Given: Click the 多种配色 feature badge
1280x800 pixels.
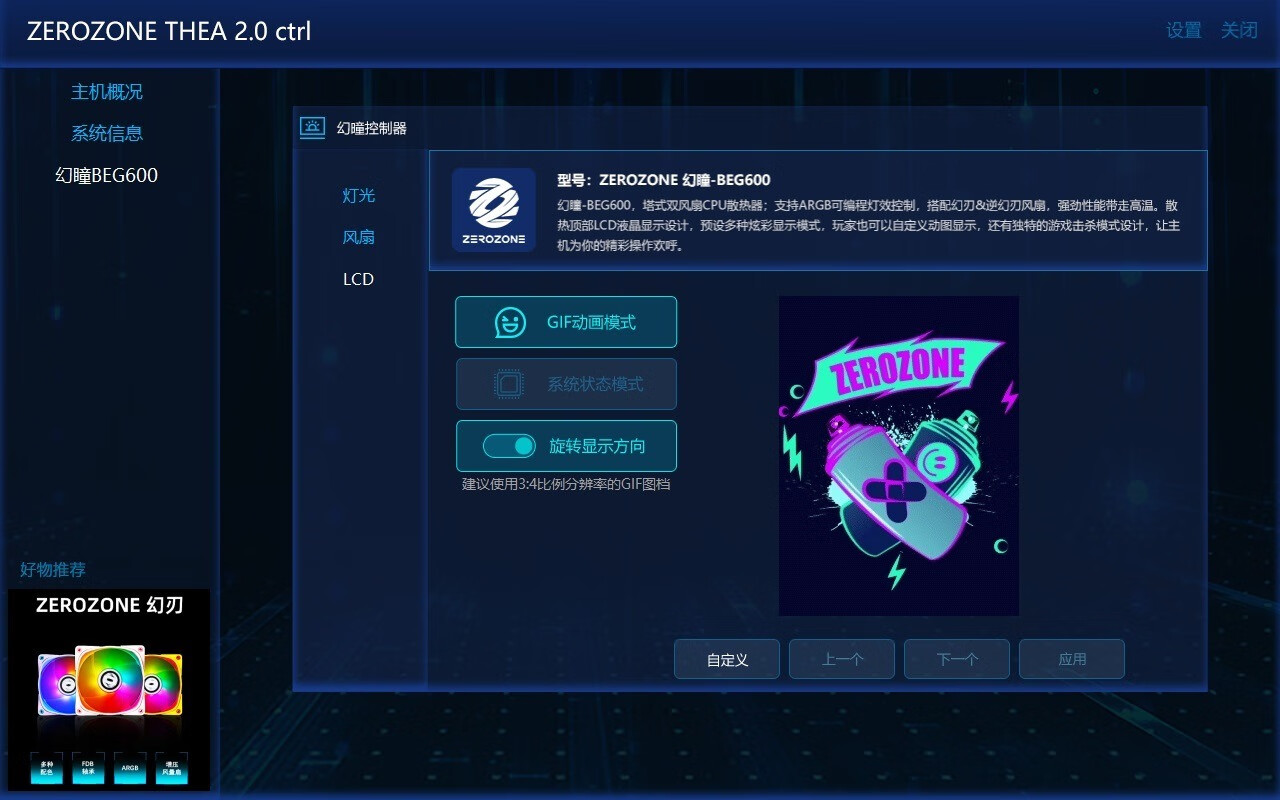Looking at the screenshot, I should 46,768.
